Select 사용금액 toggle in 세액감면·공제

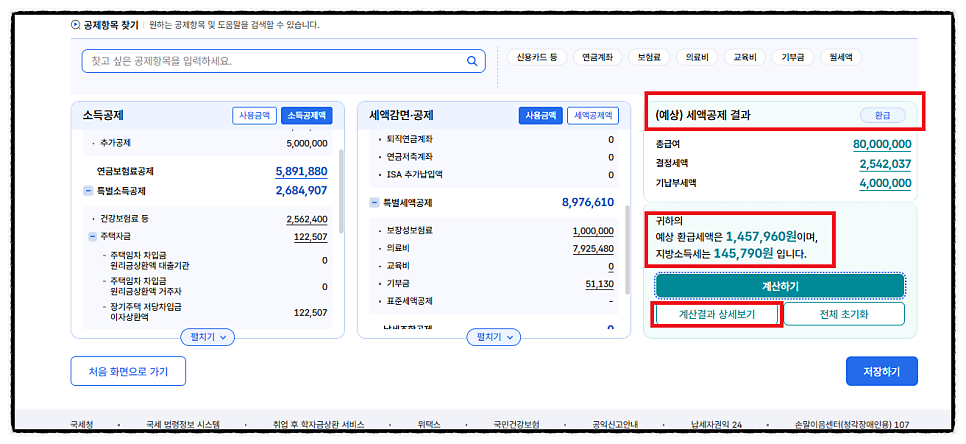[540, 116]
